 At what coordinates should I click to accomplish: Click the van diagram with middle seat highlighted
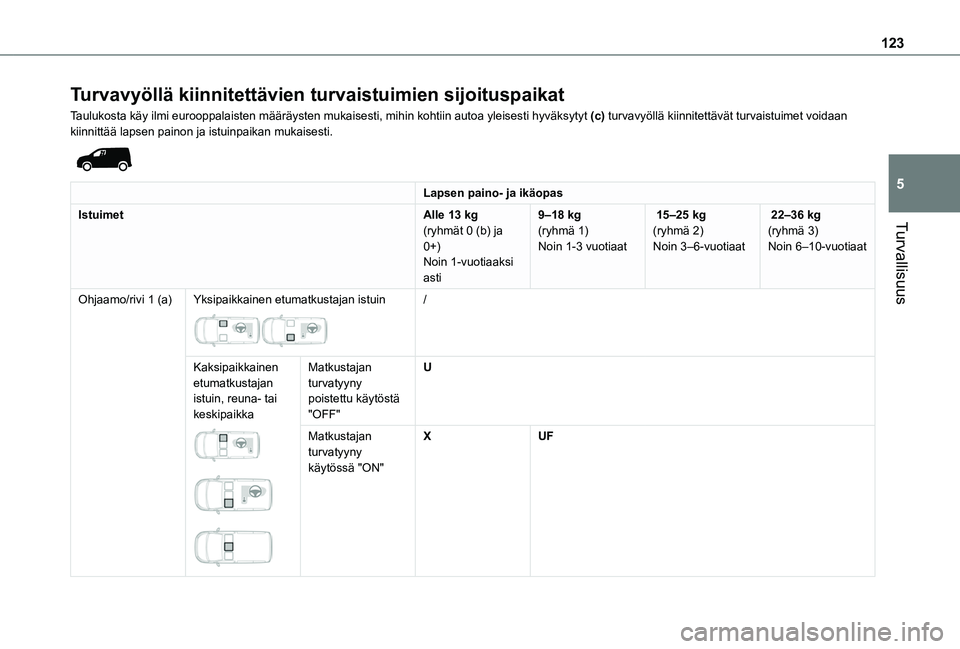tap(234, 547)
